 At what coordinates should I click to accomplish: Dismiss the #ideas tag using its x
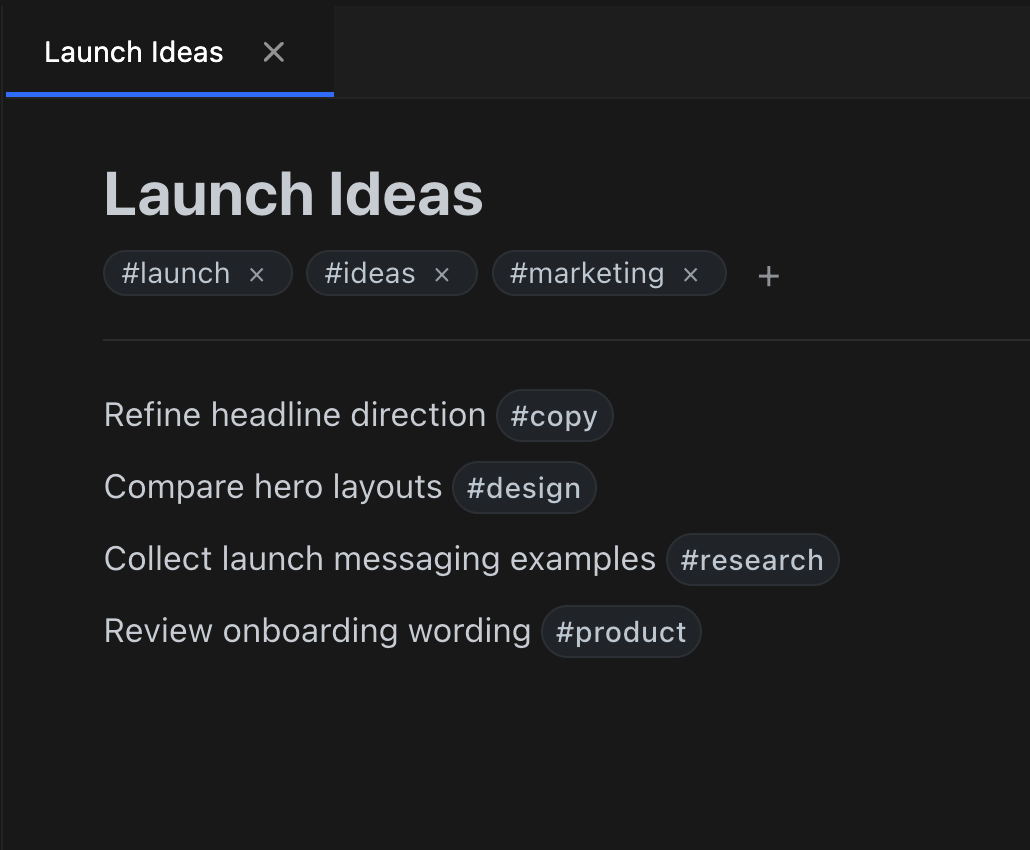pyautogui.click(x=441, y=273)
